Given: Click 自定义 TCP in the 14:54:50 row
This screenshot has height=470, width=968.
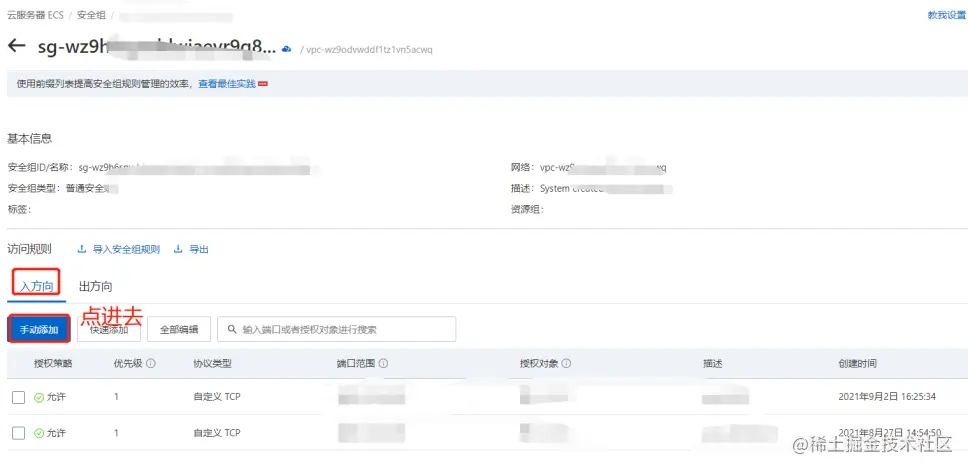Looking at the screenshot, I should coord(217,434).
